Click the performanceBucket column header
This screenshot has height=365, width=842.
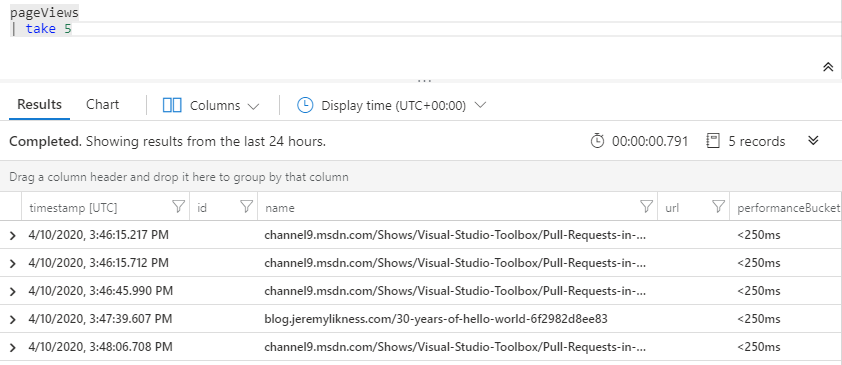coord(788,207)
